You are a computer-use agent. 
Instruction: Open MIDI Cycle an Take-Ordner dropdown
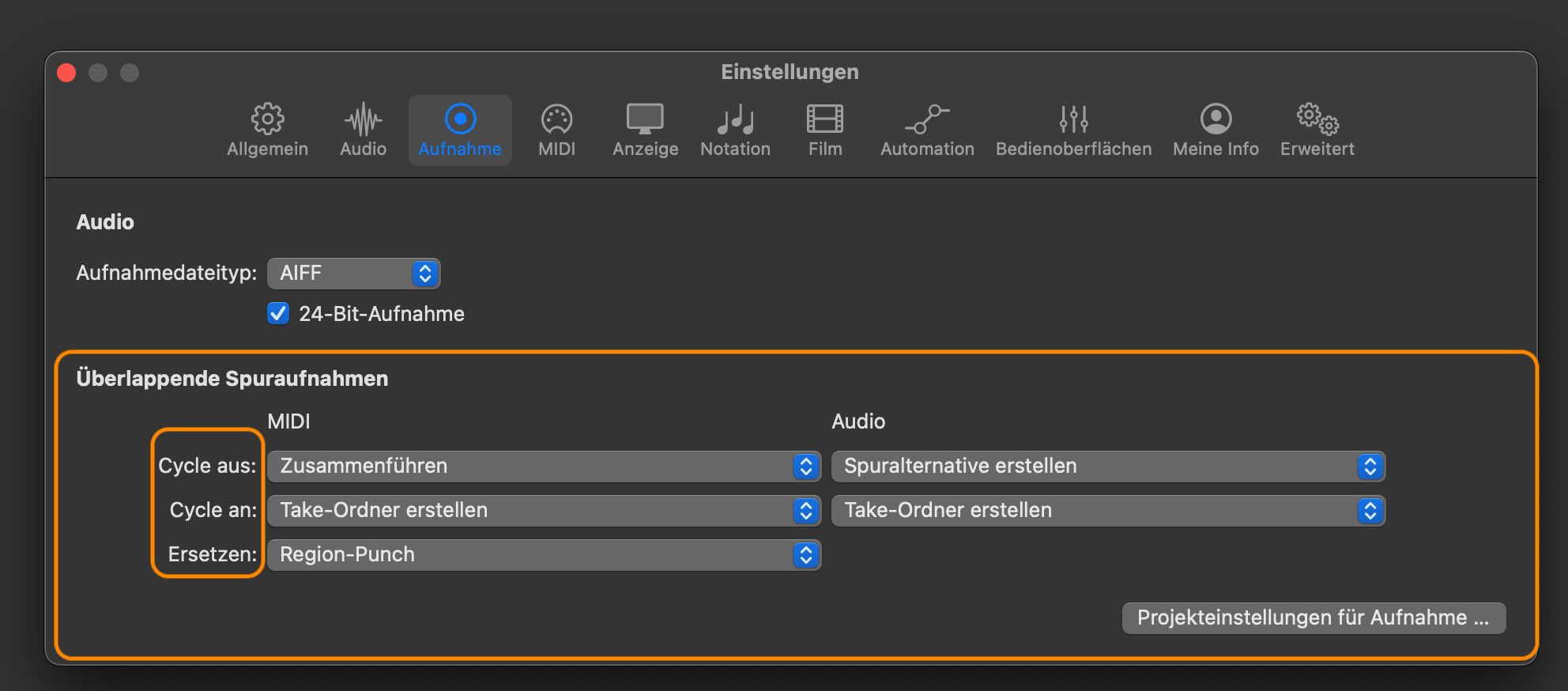point(544,511)
